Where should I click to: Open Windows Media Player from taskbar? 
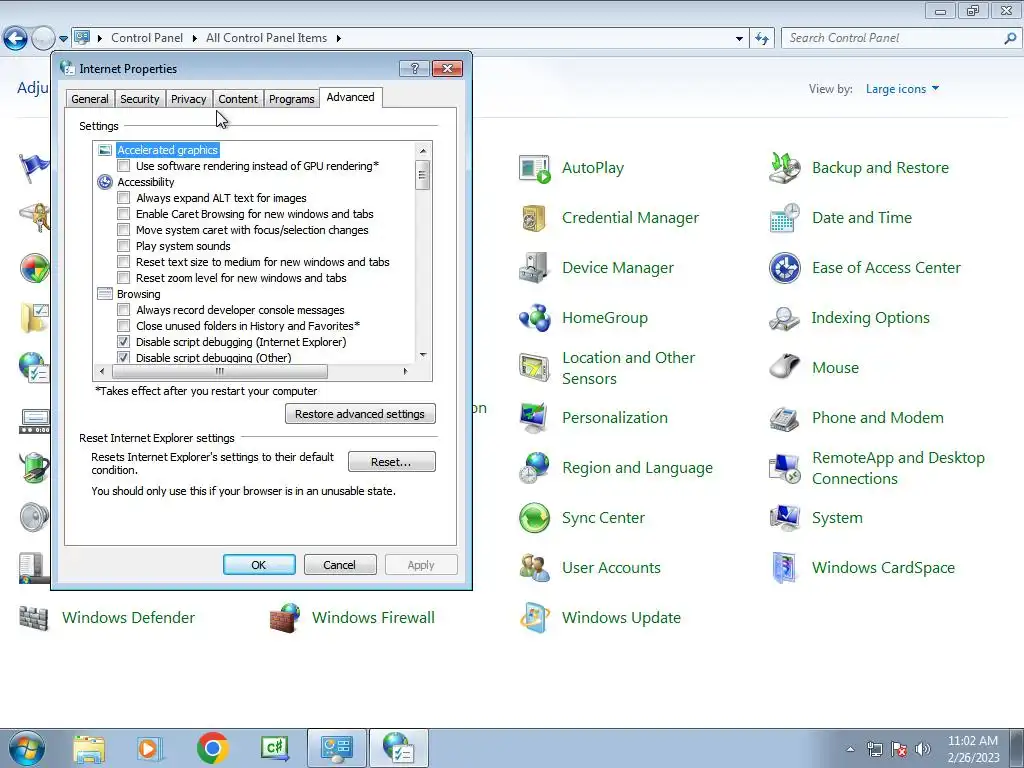150,749
